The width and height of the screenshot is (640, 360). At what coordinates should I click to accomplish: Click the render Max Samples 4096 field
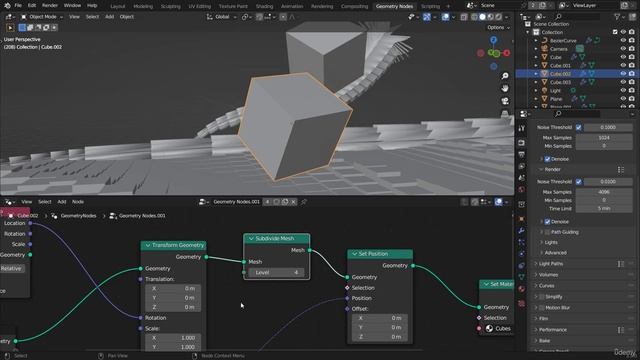pos(604,192)
